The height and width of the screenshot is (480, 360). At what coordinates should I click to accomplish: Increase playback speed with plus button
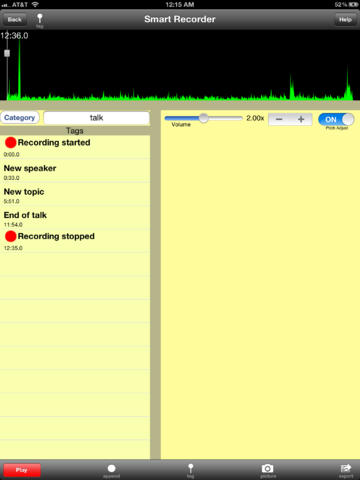[x=301, y=119]
